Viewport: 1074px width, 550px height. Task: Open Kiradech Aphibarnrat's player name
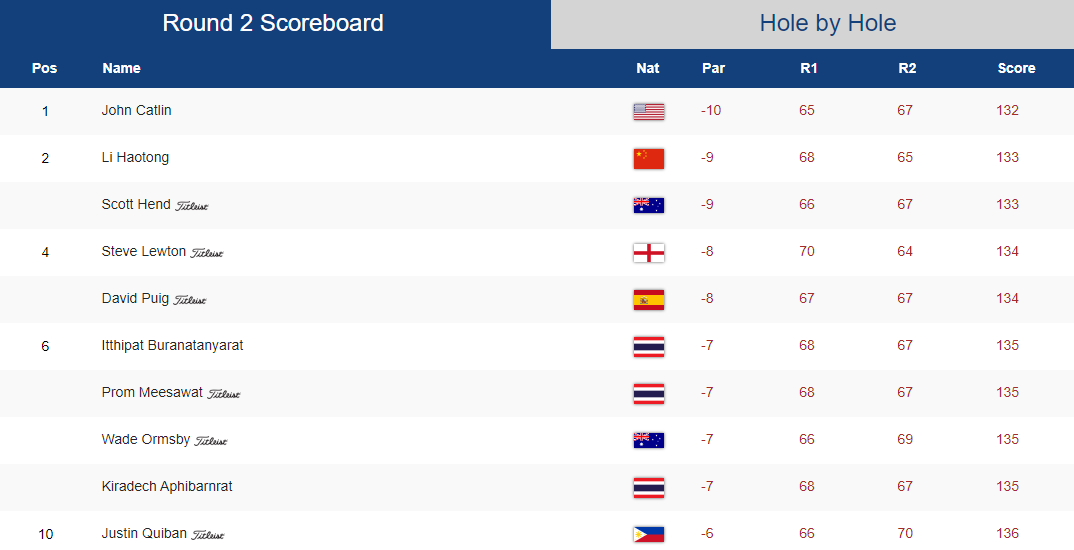pyautogui.click(x=167, y=486)
